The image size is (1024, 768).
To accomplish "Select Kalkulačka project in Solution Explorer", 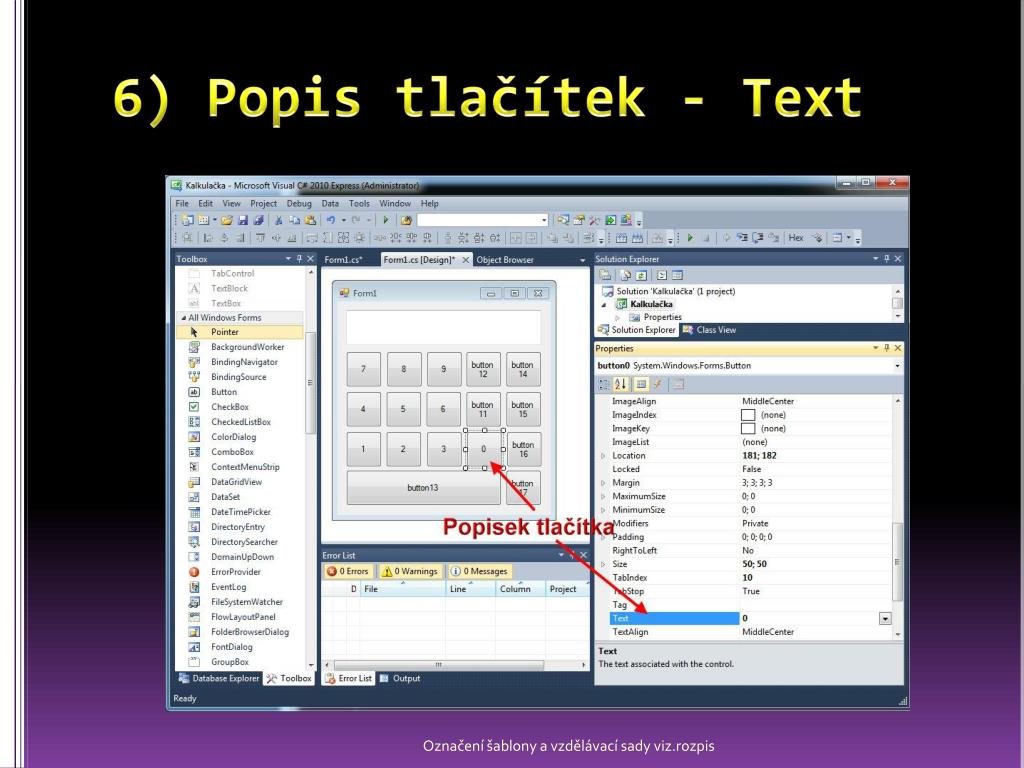I will [651, 304].
